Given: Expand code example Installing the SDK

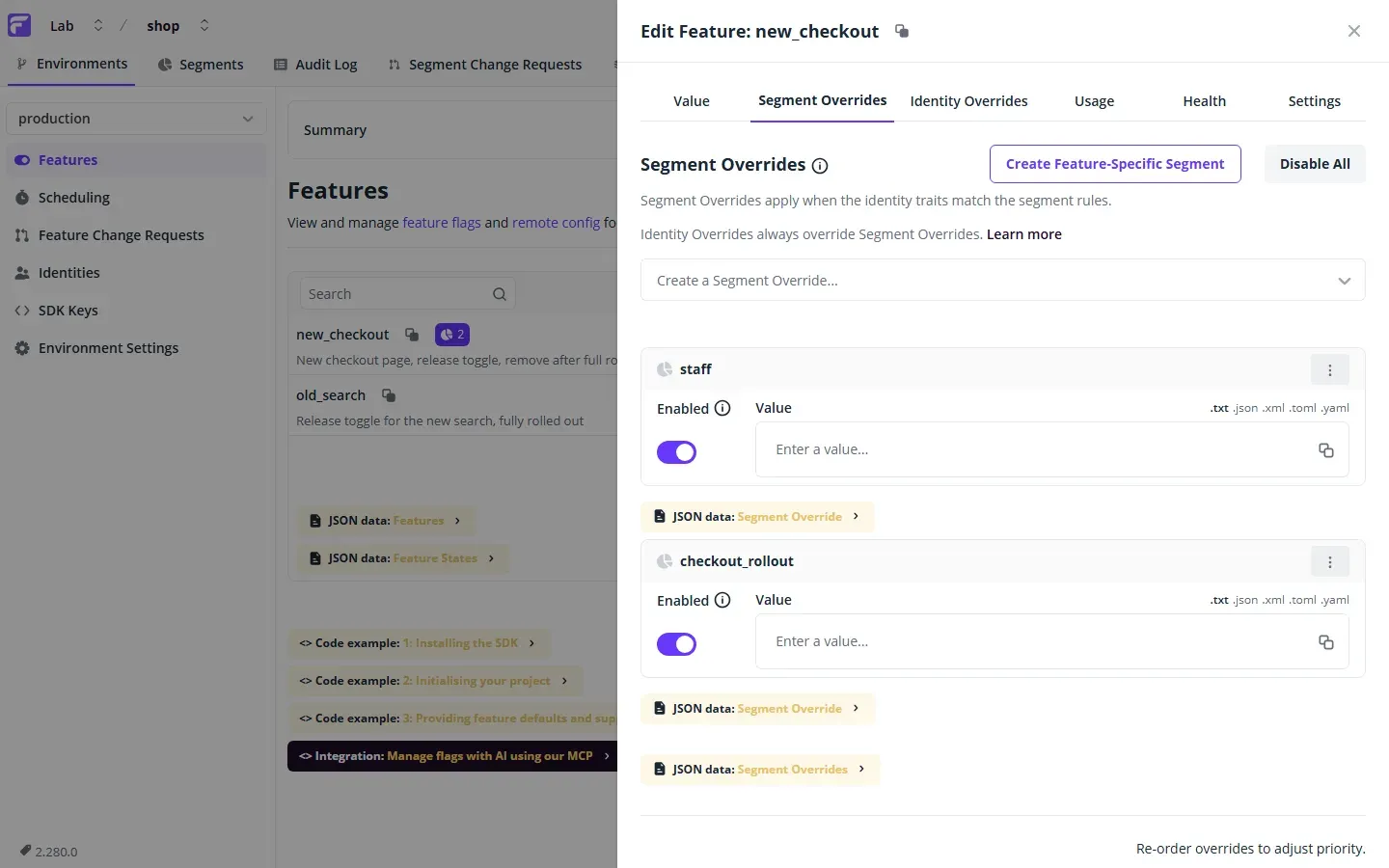Looking at the screenshot, I should (x=419, y=643).
